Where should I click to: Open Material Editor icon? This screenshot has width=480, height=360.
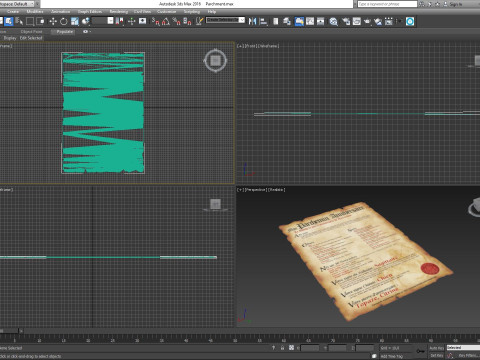pos(333,21)
